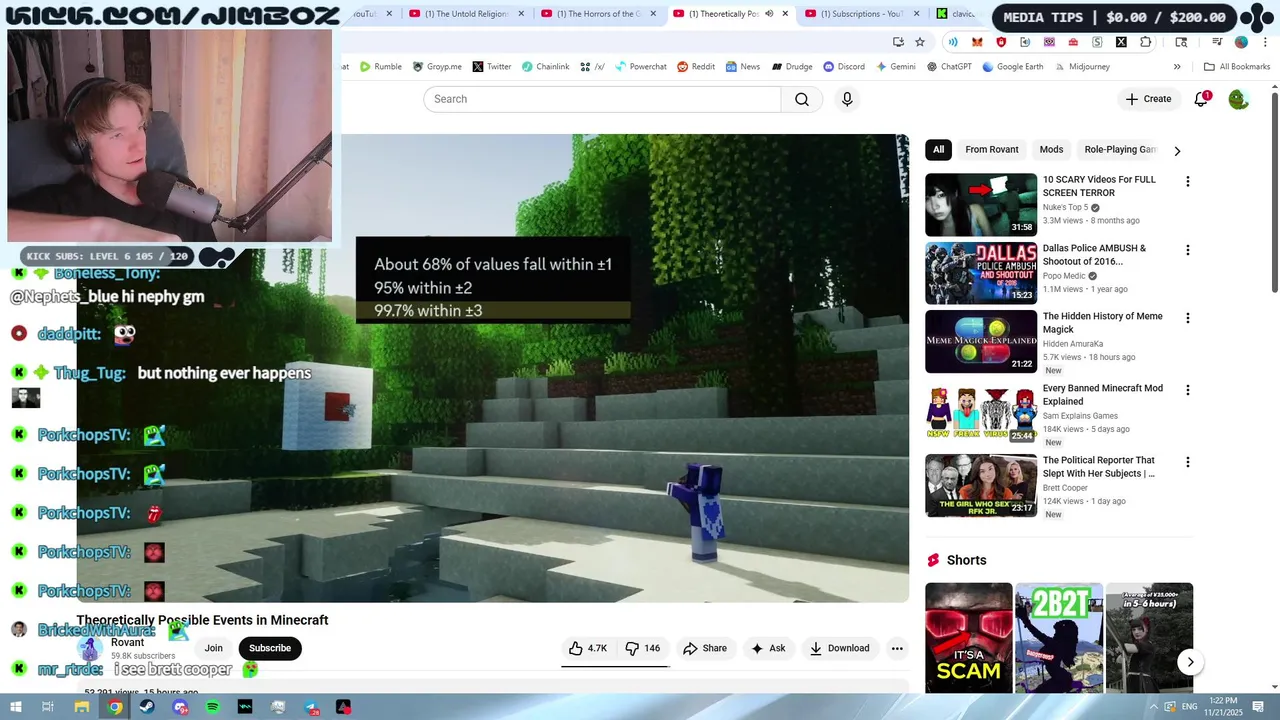Open the 10 SCARY Videos thumbnail
This screenshot has width=1280, height=720.
[x=981, y=205]
